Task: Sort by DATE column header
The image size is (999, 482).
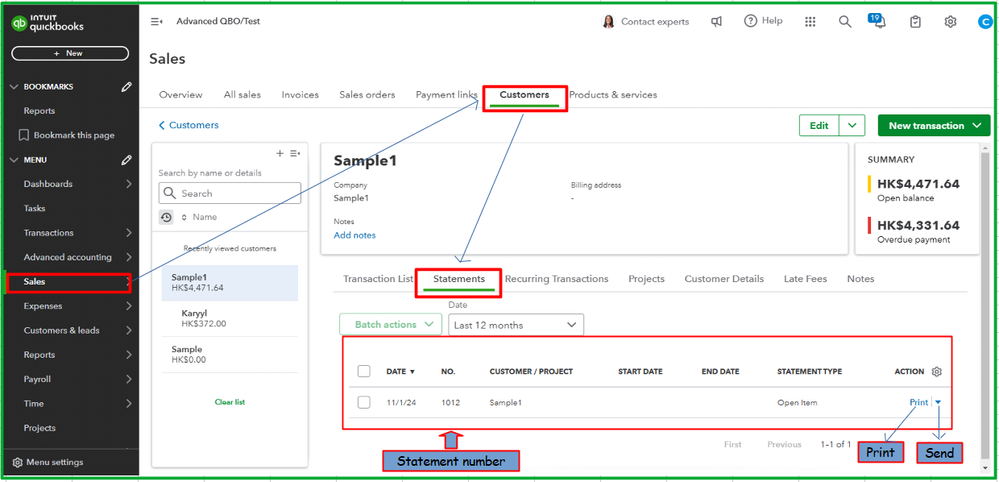Action: (400, 371)
